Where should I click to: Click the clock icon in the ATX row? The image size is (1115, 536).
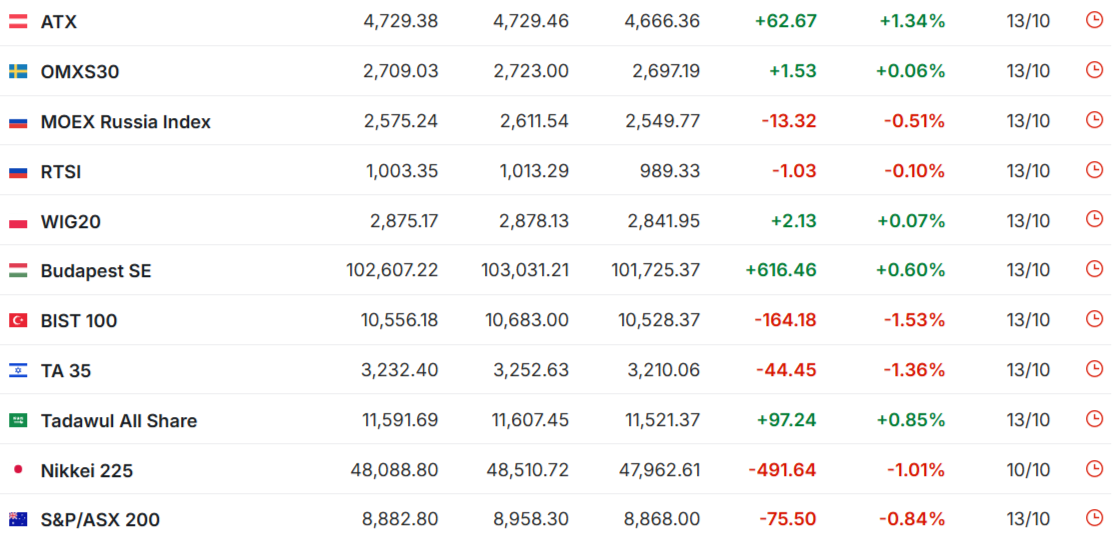(x=1094, y=20)
